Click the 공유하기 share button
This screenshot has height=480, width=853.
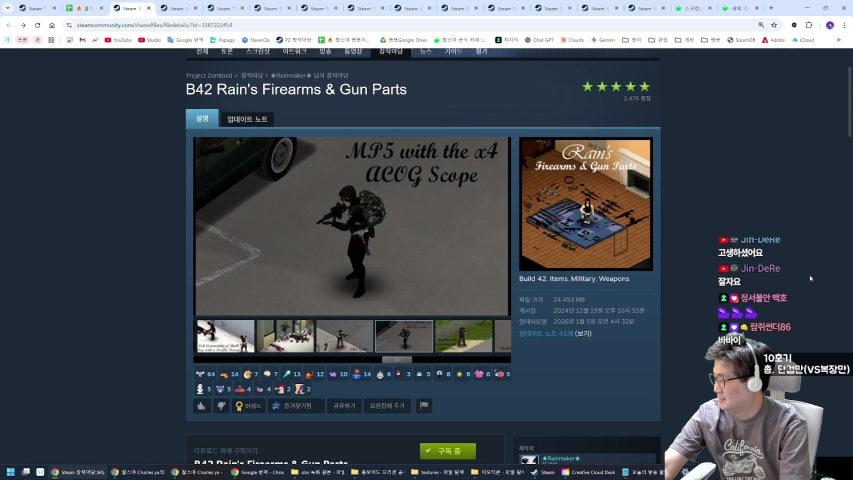[344, 405]
